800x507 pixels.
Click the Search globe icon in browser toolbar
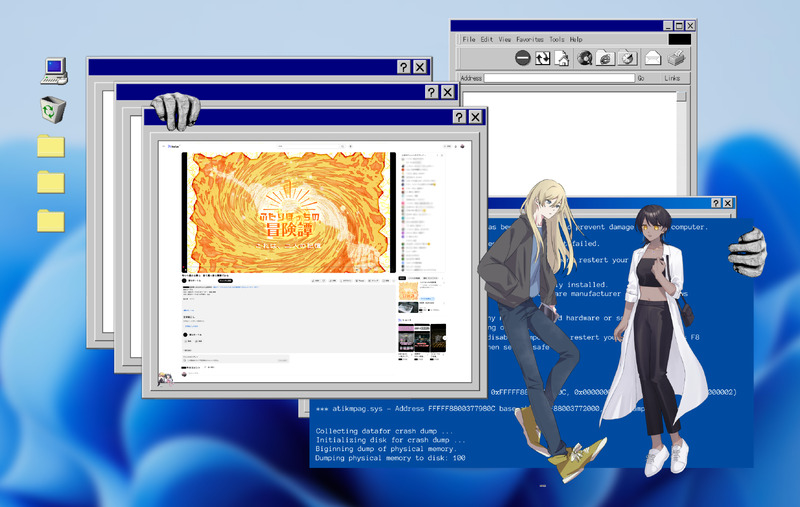585,58
